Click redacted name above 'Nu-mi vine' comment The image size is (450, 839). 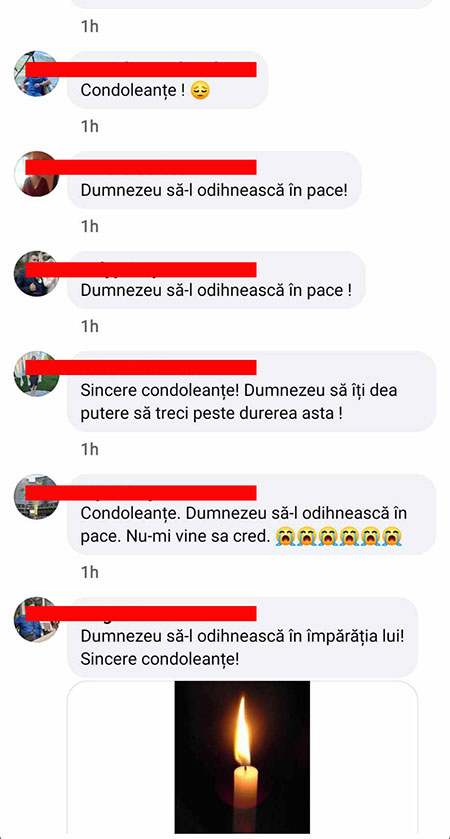tap(141, 493)
